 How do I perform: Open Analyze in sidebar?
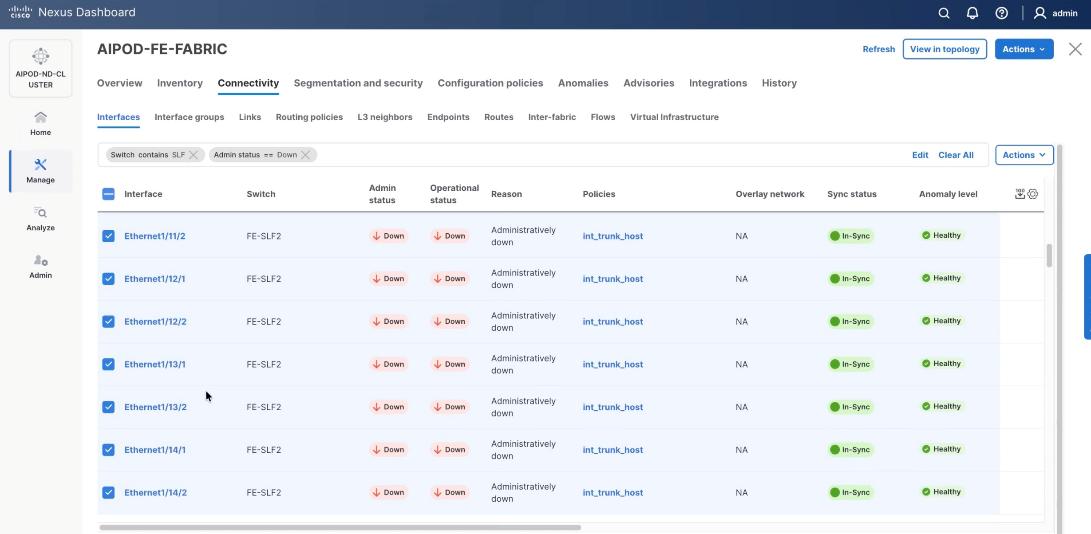[40, 219]
